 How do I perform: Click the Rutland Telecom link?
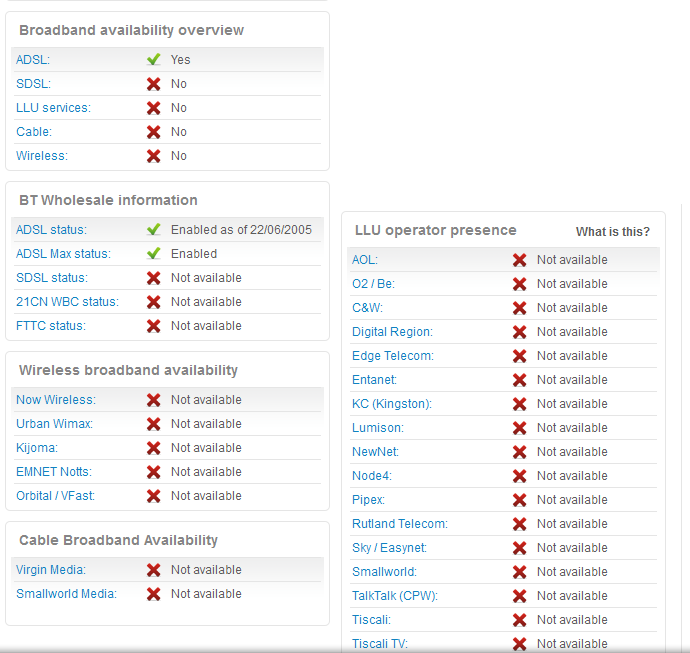(400, 524)
